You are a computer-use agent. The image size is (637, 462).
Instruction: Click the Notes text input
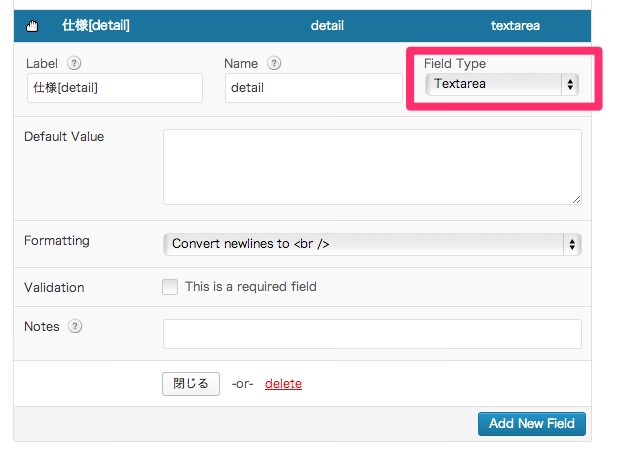point(372,334)
